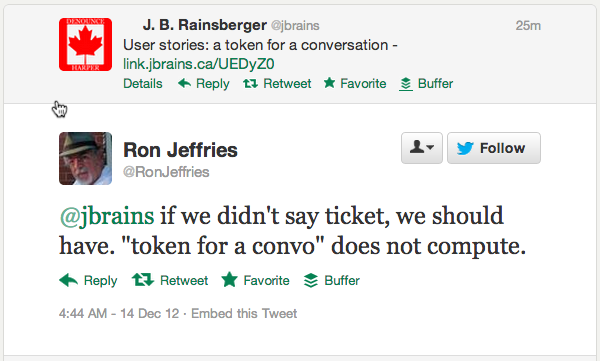Click the Reply arrow icon under Rainsberger's tweet
The height and width of the screenshot is (361, 600).
pos(184,83)
